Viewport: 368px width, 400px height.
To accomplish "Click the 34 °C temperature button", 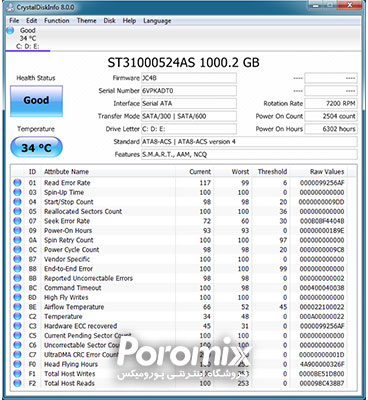I will click(36, 147).
